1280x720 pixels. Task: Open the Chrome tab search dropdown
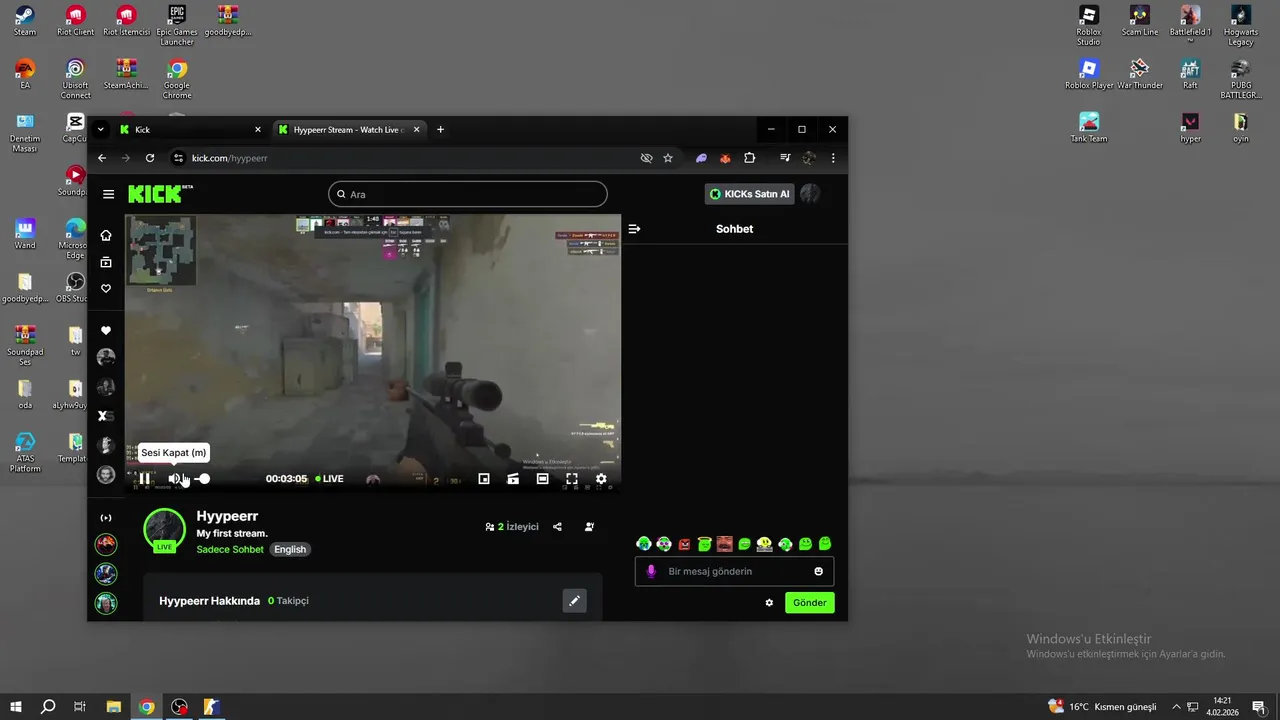tap(100, 129)
